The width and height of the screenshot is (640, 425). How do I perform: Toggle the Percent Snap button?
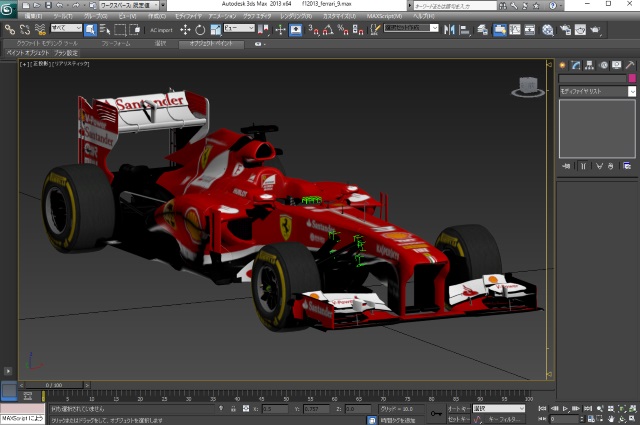[x=343, y=30]
